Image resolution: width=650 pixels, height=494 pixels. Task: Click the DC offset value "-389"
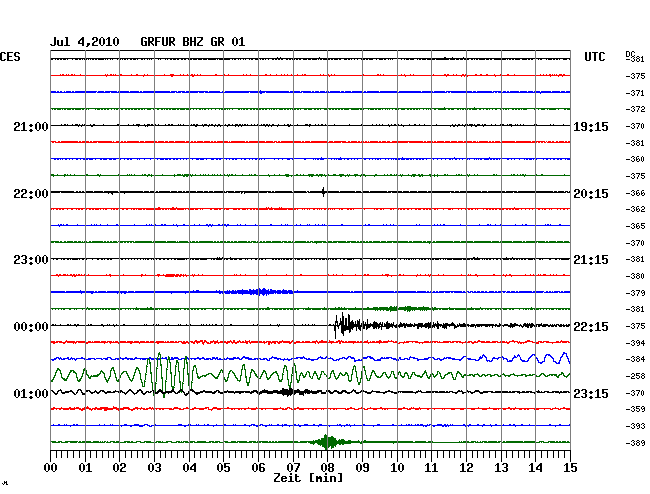coord(635,443)
